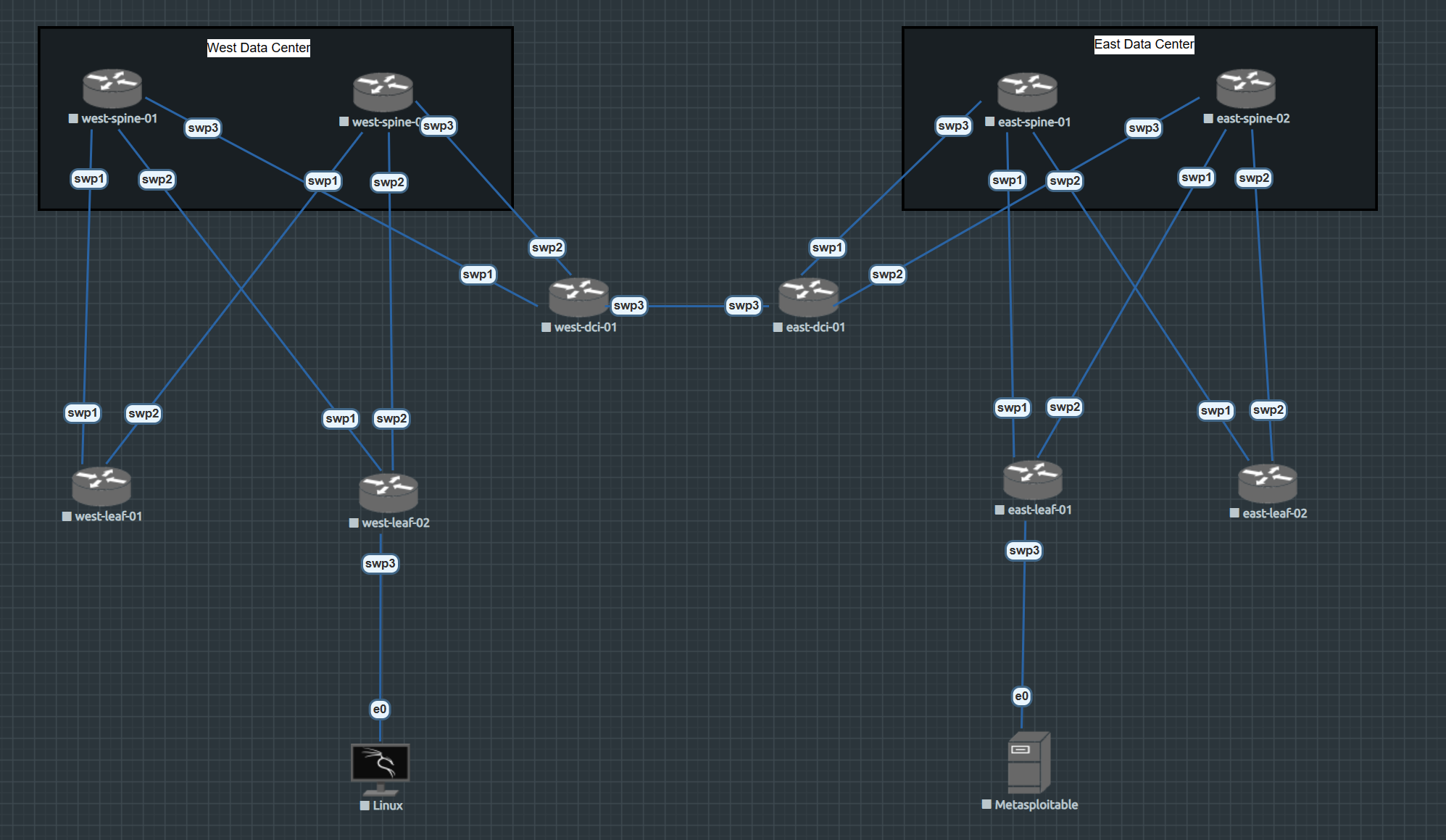The width and height of the screenshot is (1446, 840).
Task: Click swp2 interface label on west-dci-01
Action: pyautogui.click(x=547, y=247)
